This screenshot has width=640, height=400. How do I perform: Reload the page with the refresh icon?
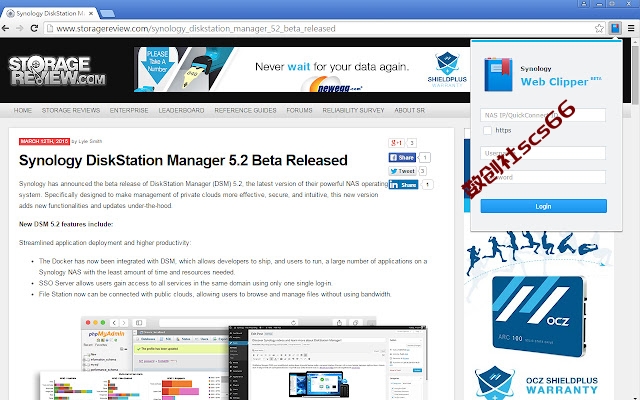tap(34, 28)
